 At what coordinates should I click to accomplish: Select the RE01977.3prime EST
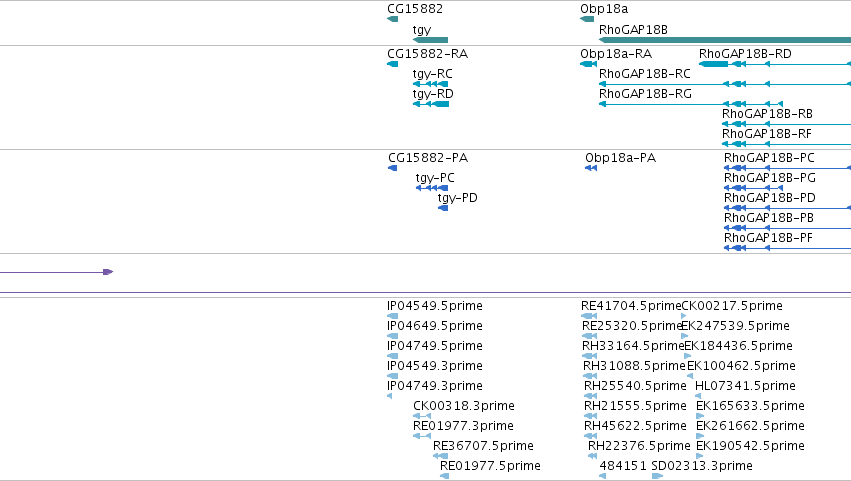(422, 436)
